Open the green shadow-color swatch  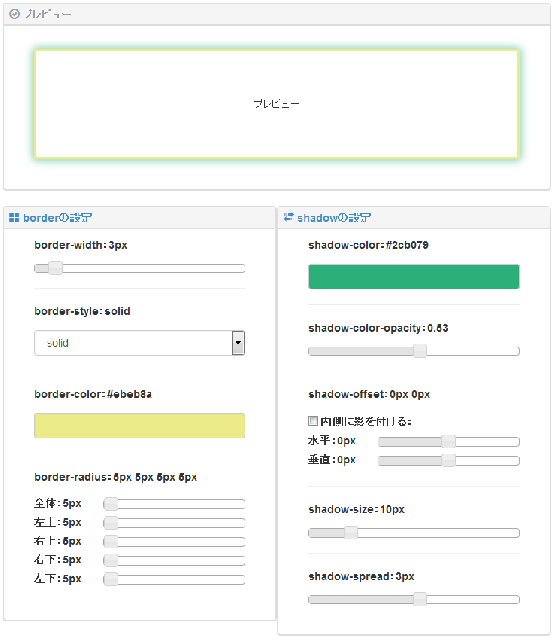click(414, 276)
